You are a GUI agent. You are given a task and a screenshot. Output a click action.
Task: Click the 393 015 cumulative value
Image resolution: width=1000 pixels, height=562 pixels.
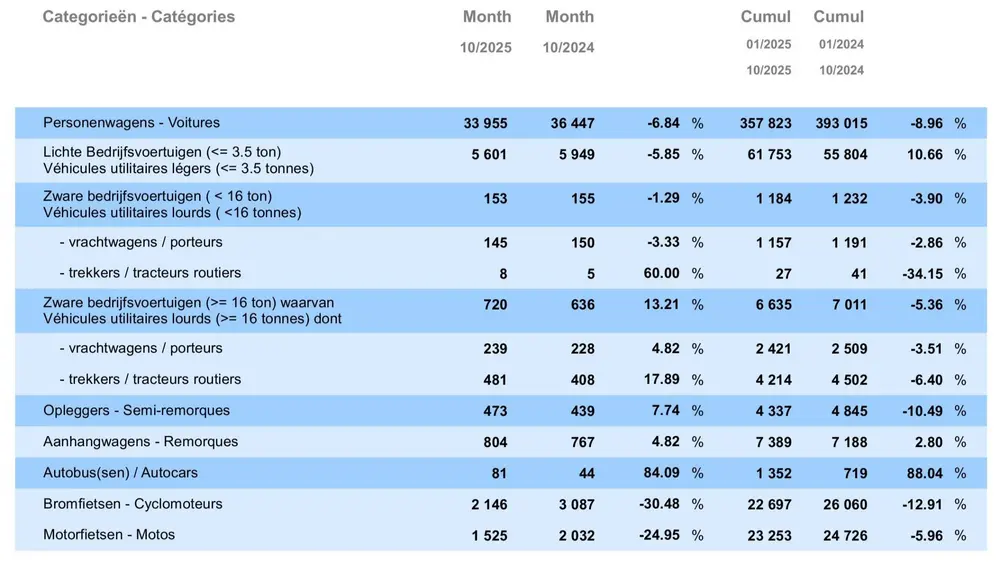pyautogui.click(x=843, y=124)
